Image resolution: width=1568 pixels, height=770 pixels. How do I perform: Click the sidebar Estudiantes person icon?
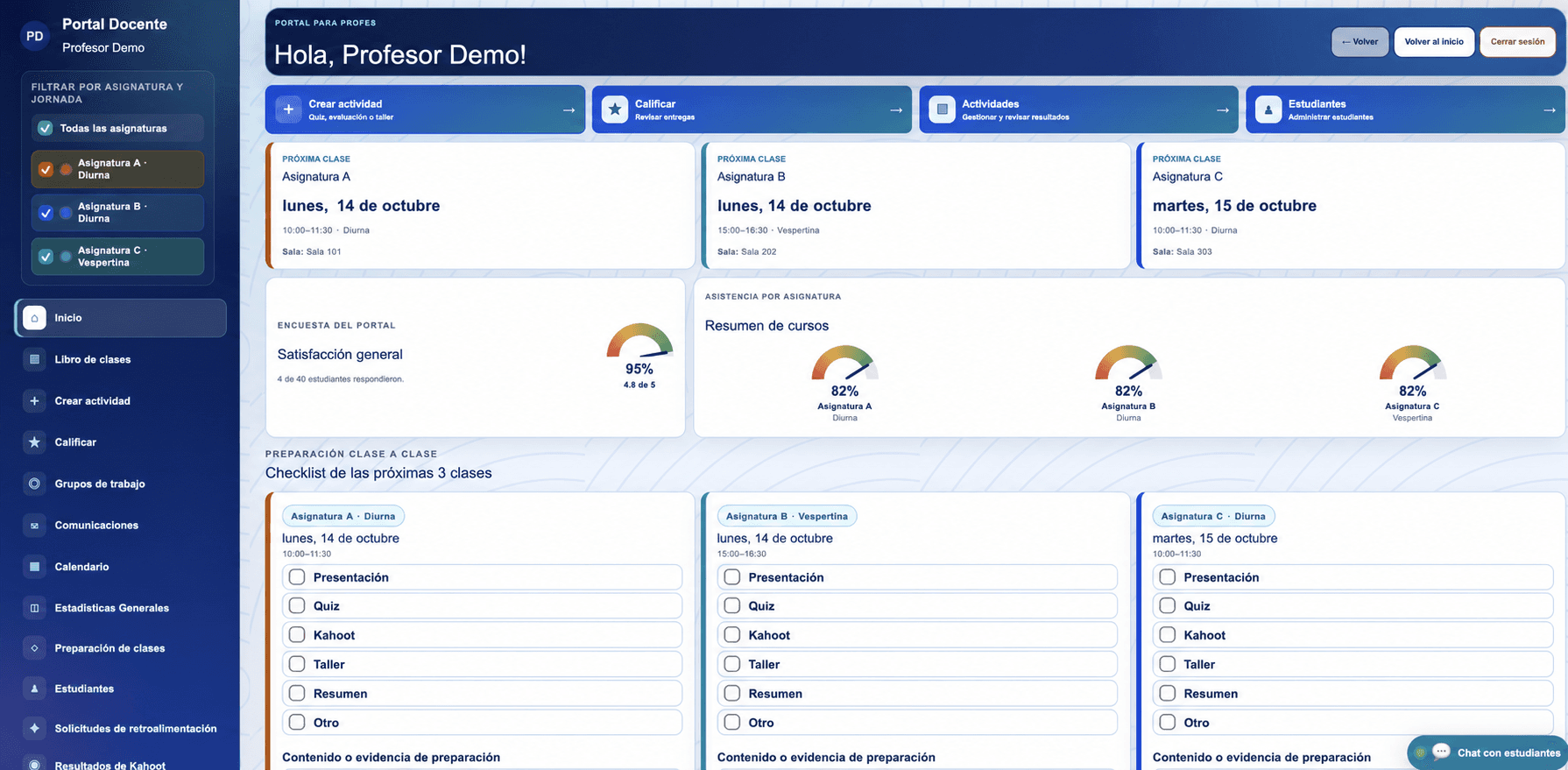[x=34, y=689]
